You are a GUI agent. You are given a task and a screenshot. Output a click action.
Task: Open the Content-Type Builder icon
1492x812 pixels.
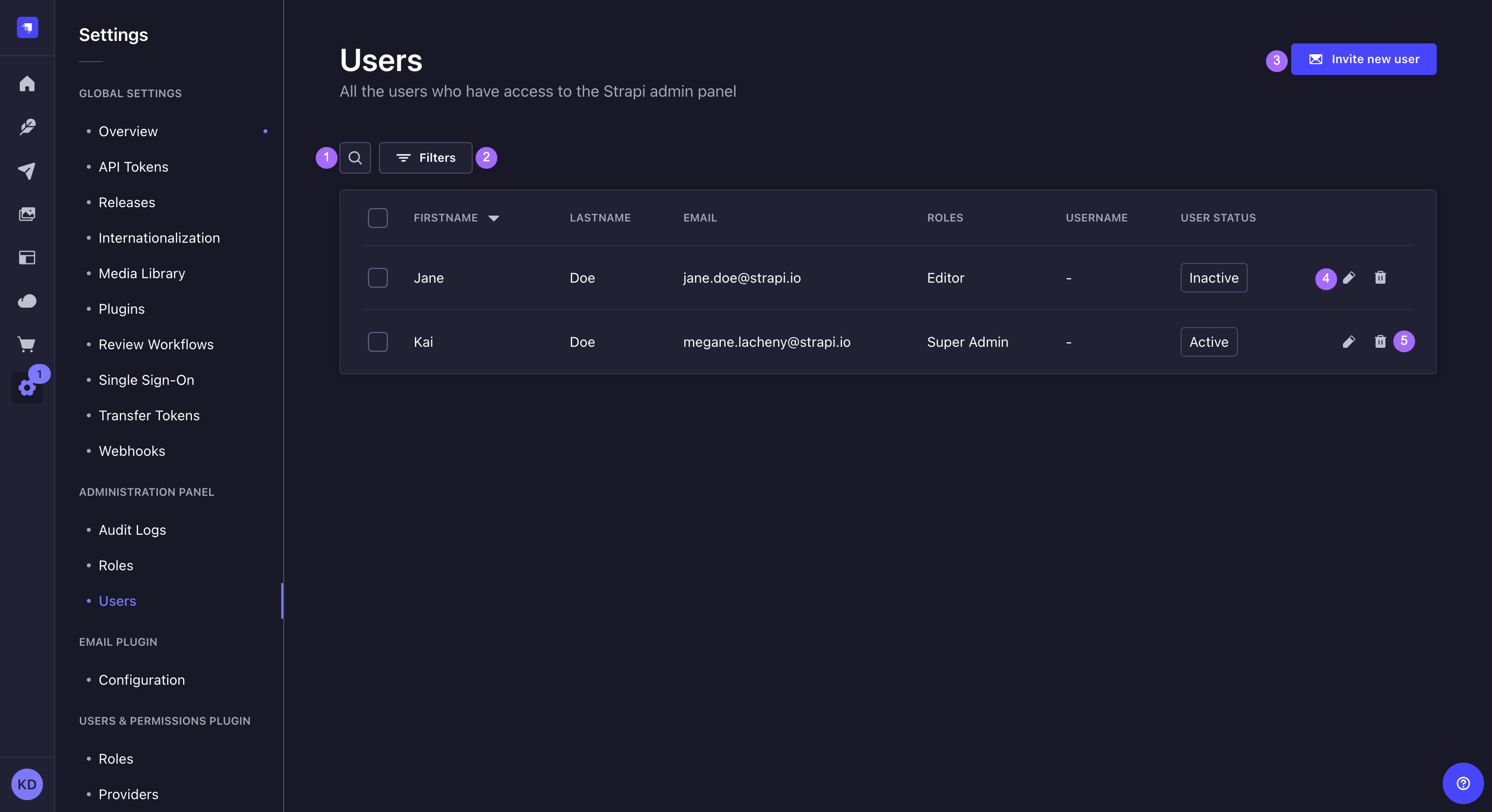point(27,258)
